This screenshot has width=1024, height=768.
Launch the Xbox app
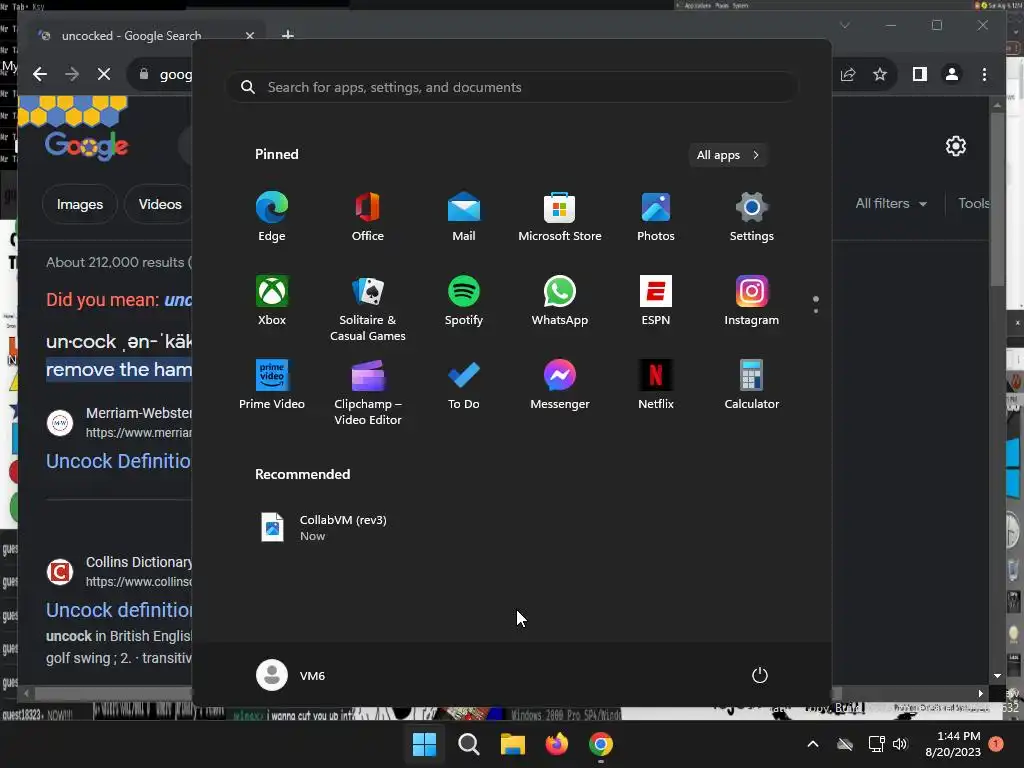coord(272,301)
